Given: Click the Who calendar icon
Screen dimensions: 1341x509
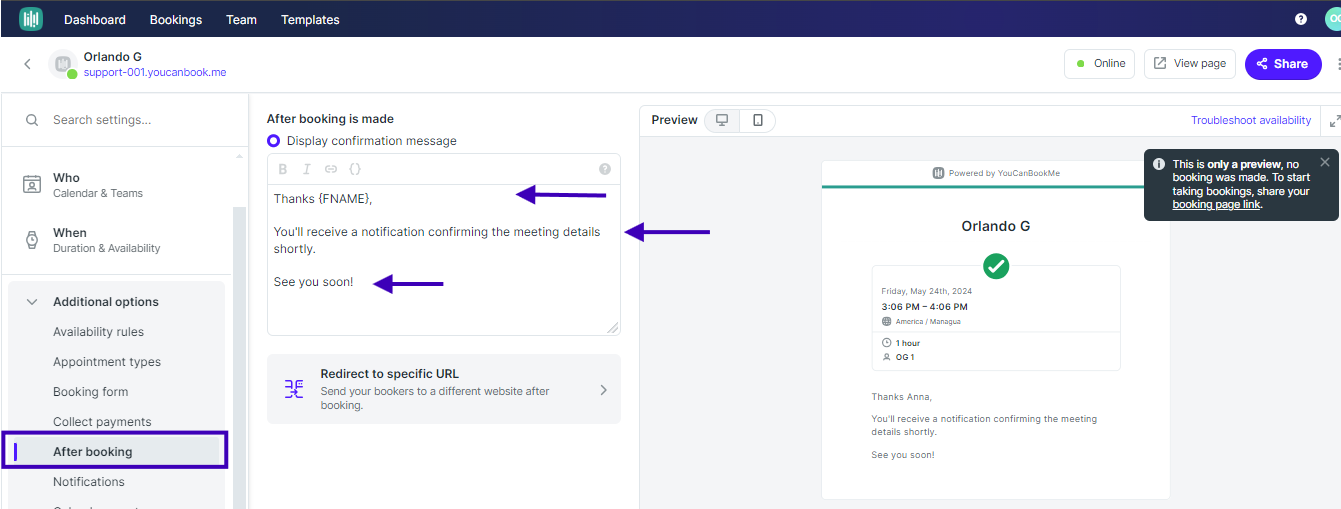Looking at the screenshot, I should click(x=32, y=185).
